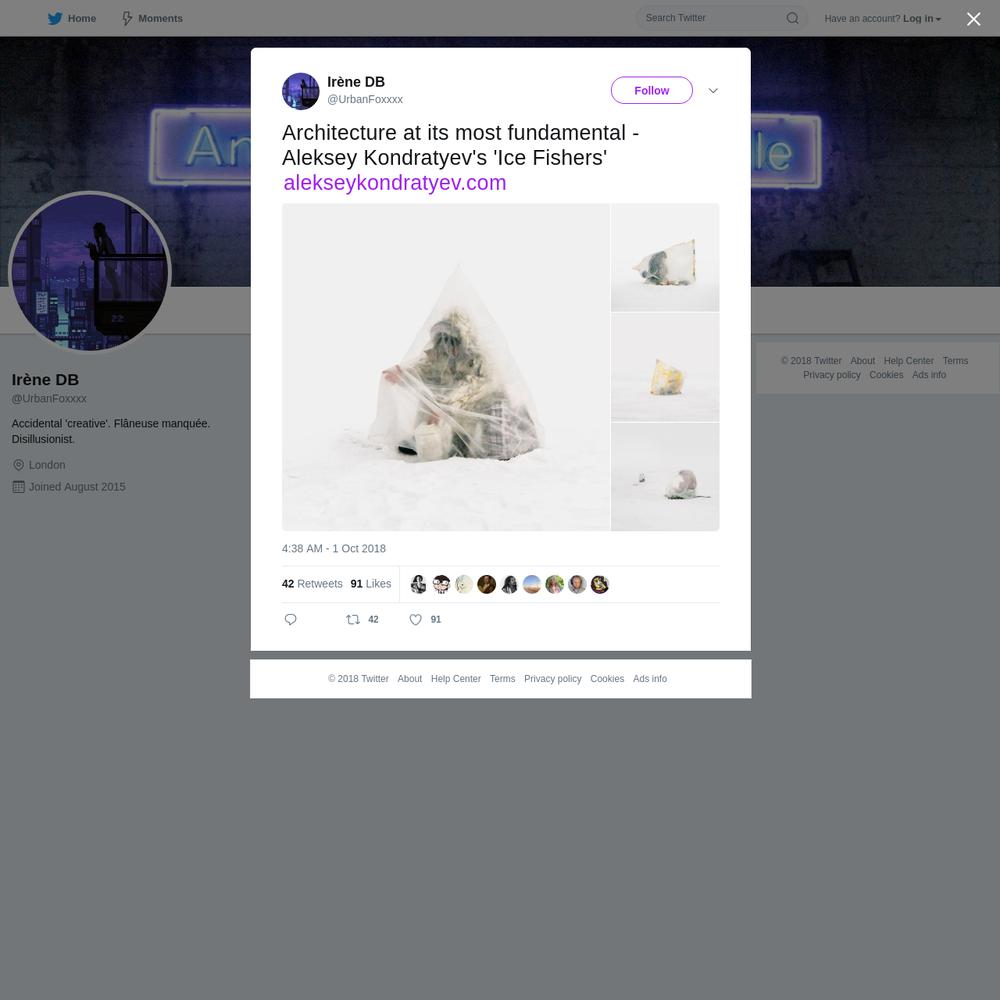Open the tweet timestamp 4:38 AM - 1 Oct 2018
Viewport: 1000px width, 1000px height.
[x=334, y=548]
